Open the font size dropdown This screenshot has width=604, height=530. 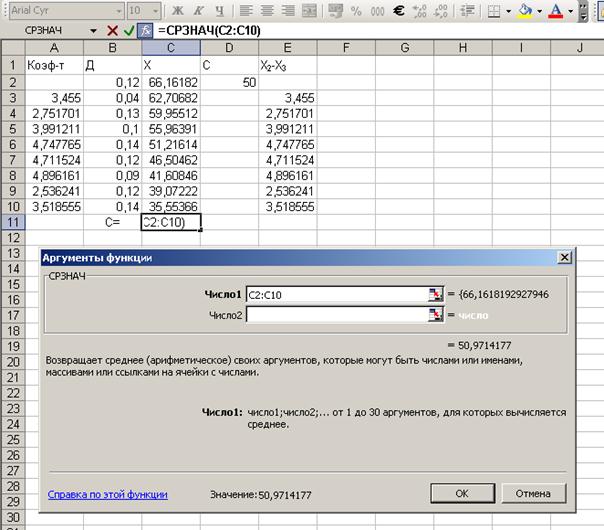(155, 11)
